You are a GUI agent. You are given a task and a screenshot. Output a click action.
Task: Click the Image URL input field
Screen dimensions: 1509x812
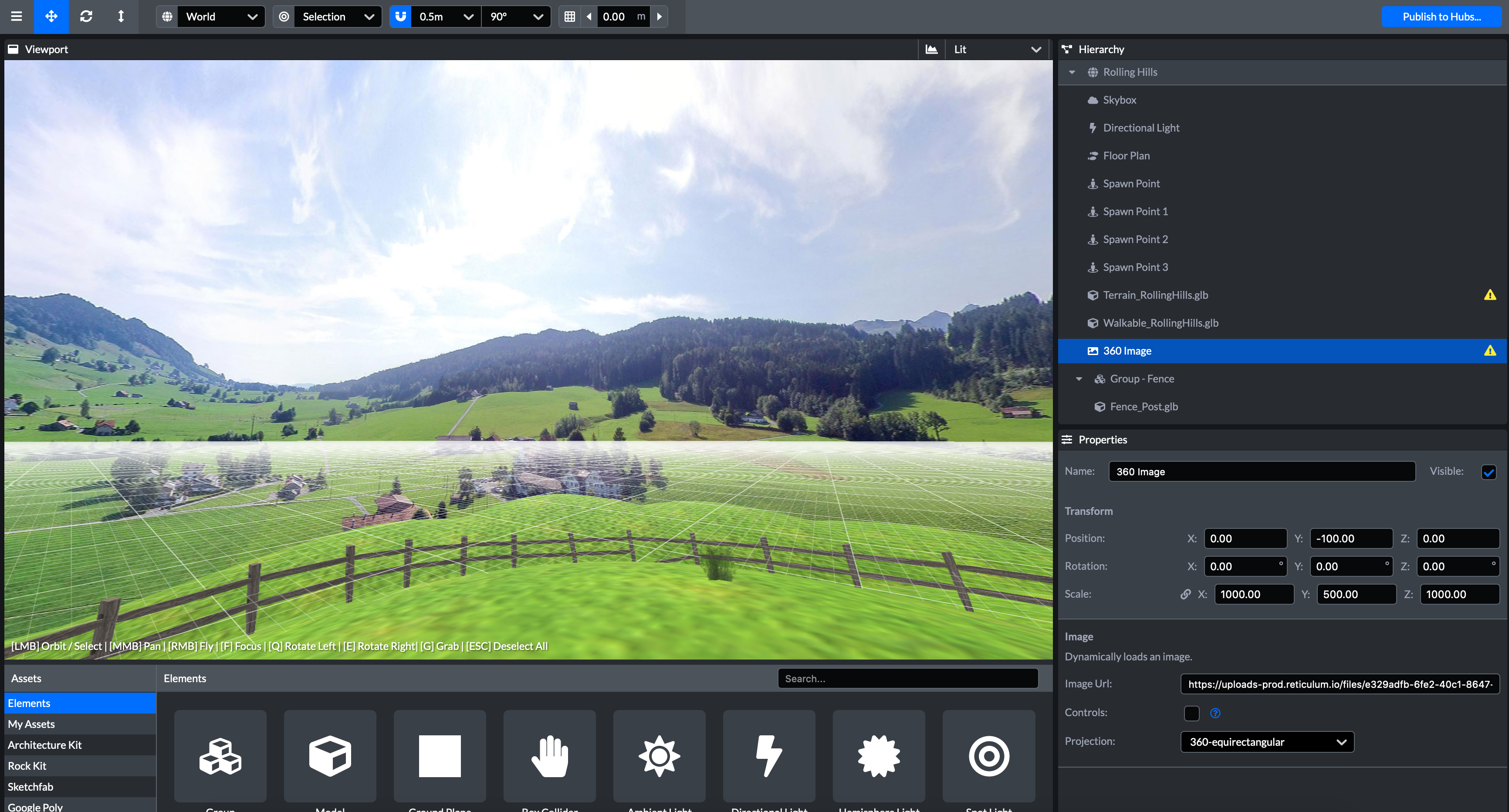(1341, 684)
